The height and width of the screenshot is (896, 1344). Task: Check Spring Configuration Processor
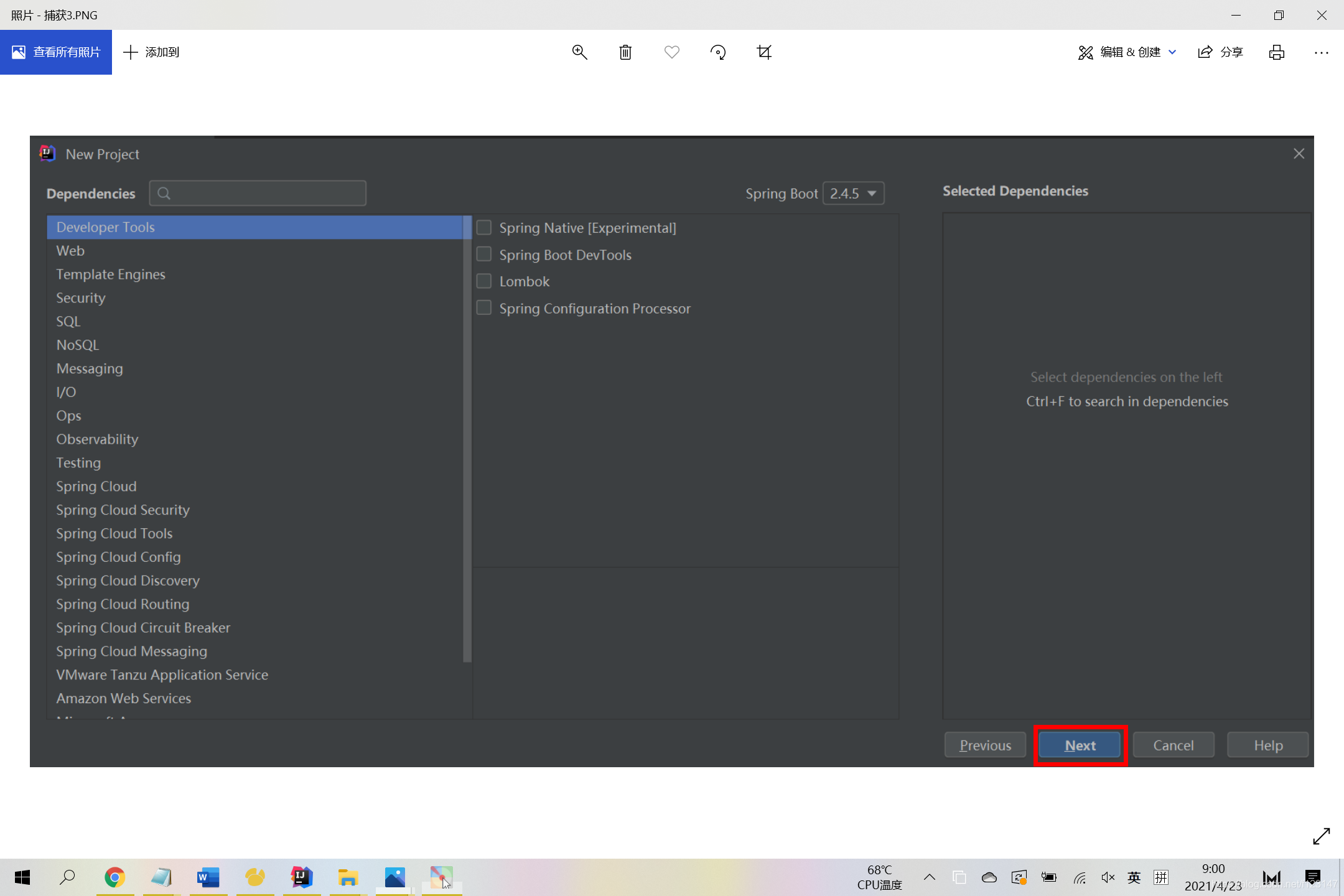click(x=484, y=308)
